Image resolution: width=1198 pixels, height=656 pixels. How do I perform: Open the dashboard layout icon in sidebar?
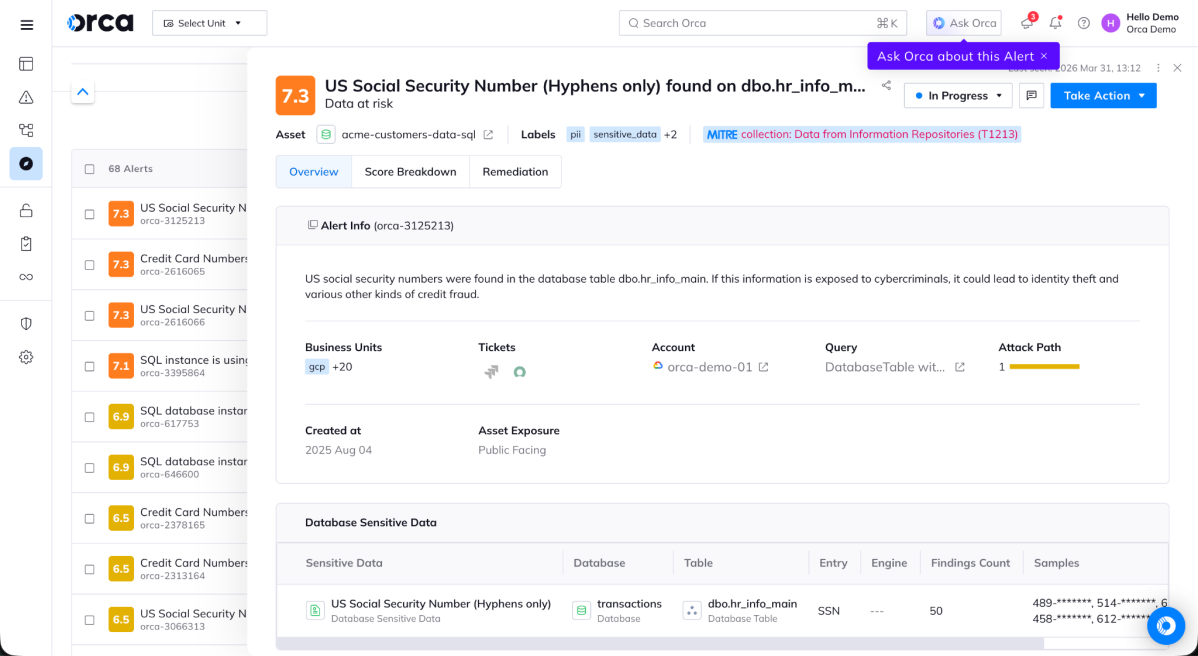click(x=26, y=63)
